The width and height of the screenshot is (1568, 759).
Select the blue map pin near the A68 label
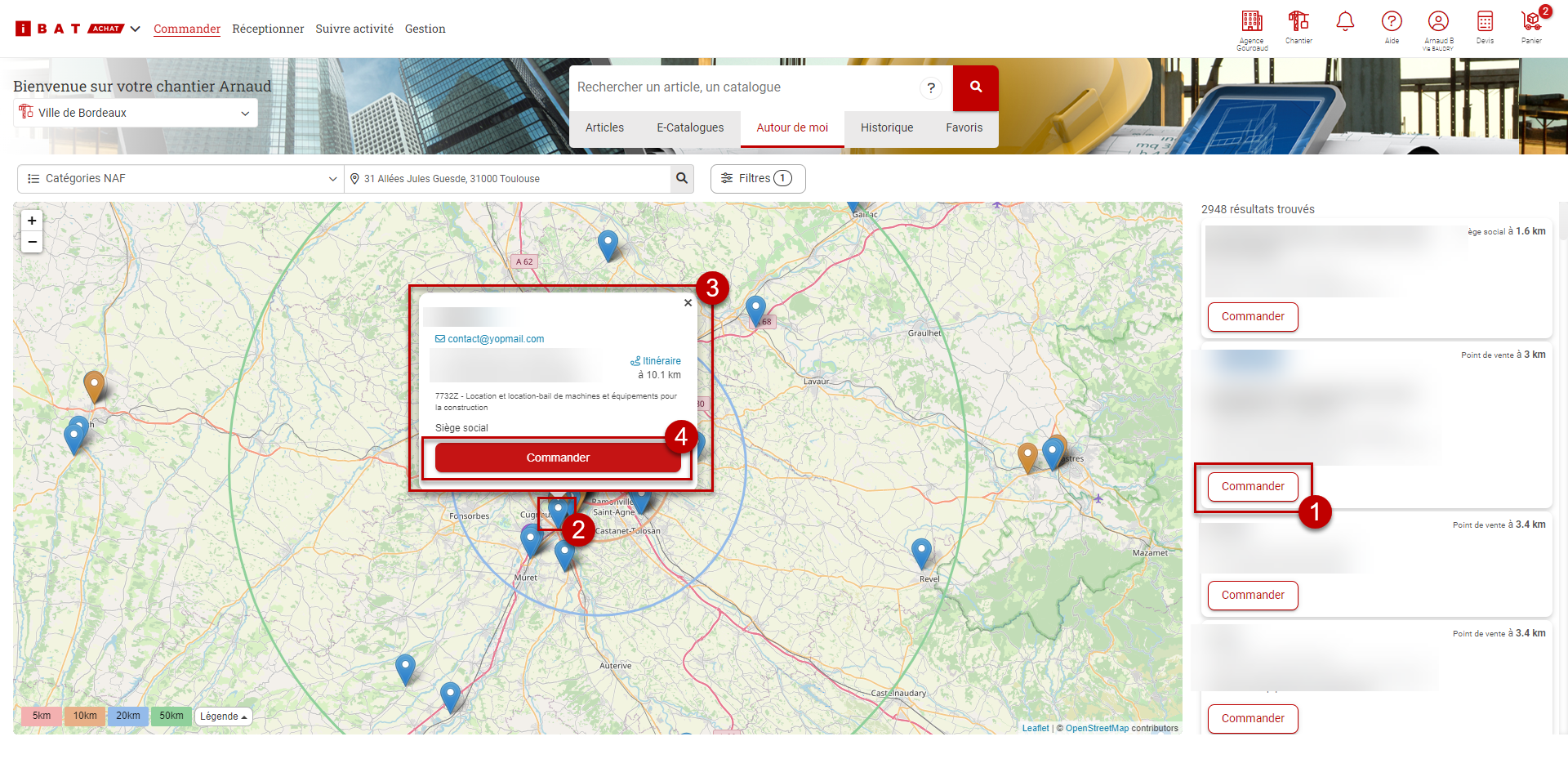coord(756,311)
